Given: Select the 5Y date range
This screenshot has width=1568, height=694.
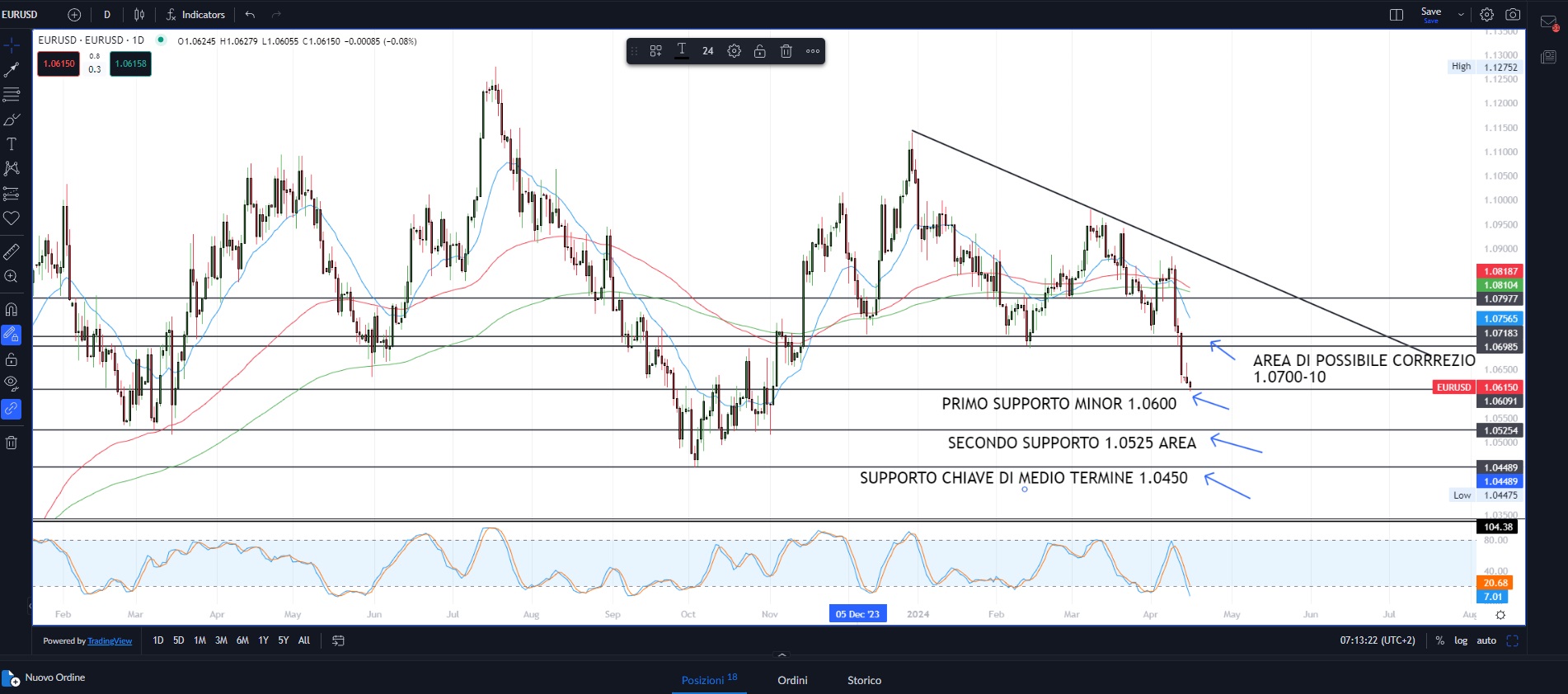Looking at the screenshot, I should tap(284, 640).
